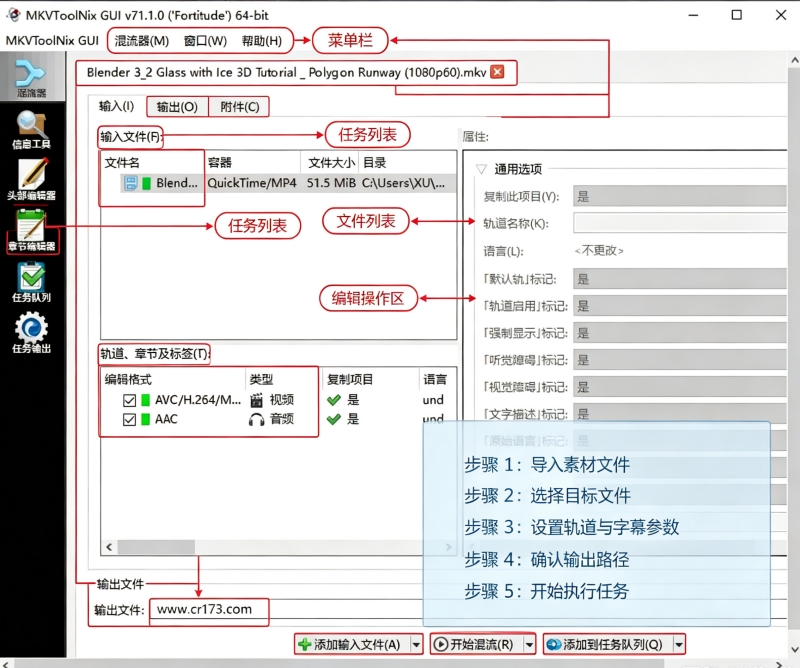Click the green color box of AAC track
This screenshot has width=800, height=668.
[145, 419]
